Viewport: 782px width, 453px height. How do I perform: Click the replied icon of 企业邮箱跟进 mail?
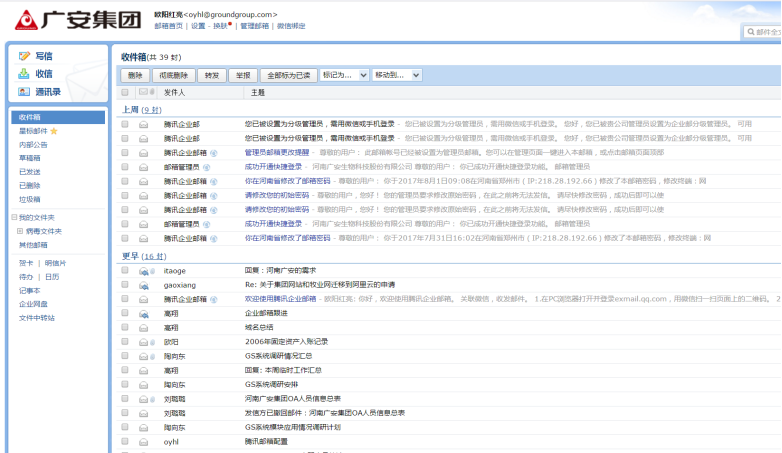[144, 314]
